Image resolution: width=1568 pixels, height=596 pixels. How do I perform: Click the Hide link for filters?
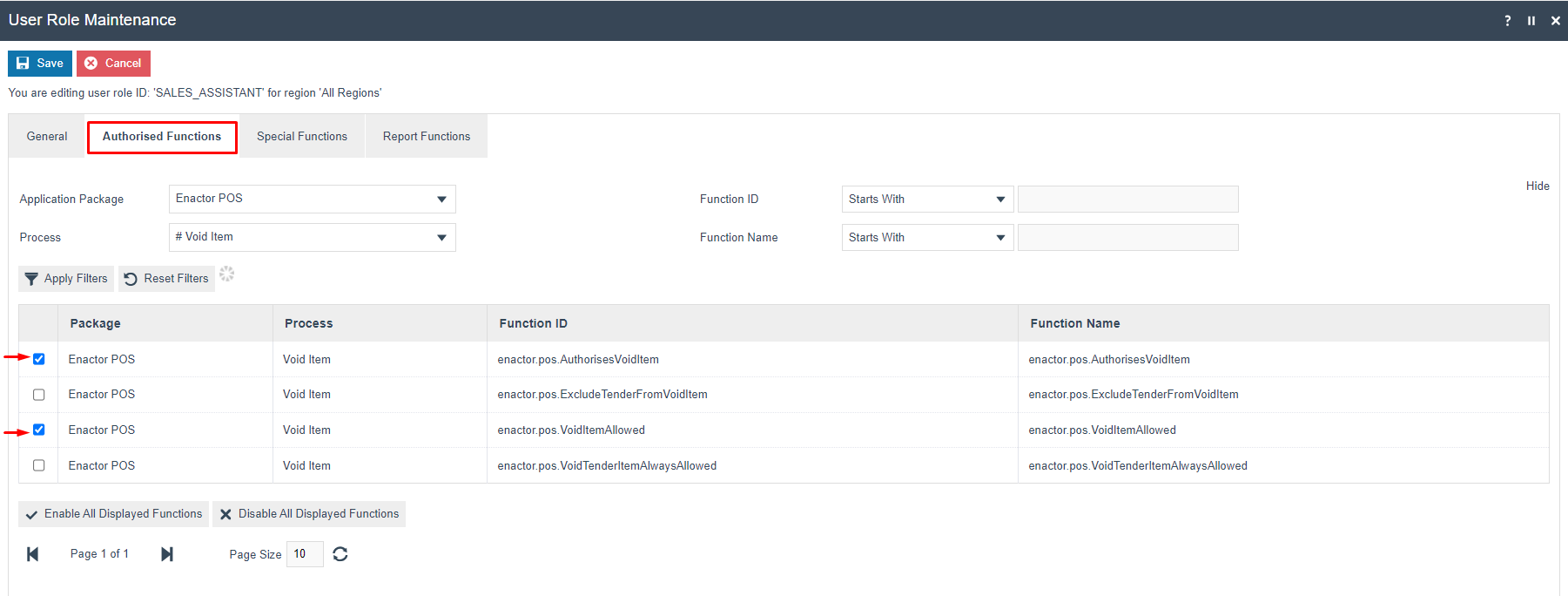(1538, 186)
